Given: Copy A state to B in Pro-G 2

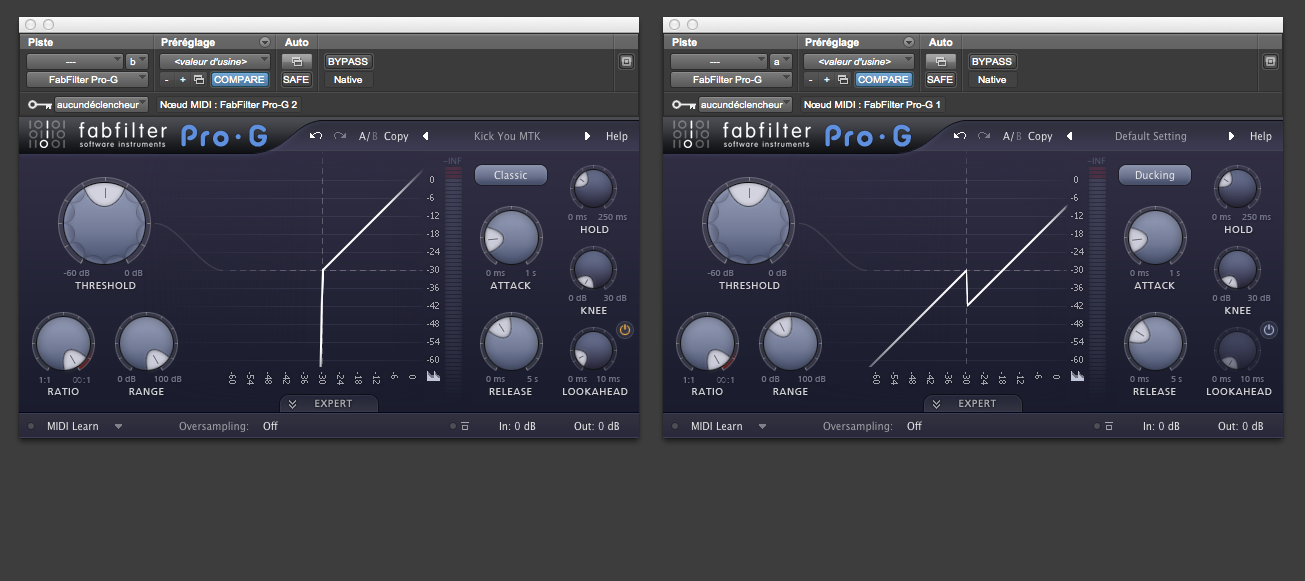Looking at the screenshot, I should pyautogui.click(x=397, y=136).
